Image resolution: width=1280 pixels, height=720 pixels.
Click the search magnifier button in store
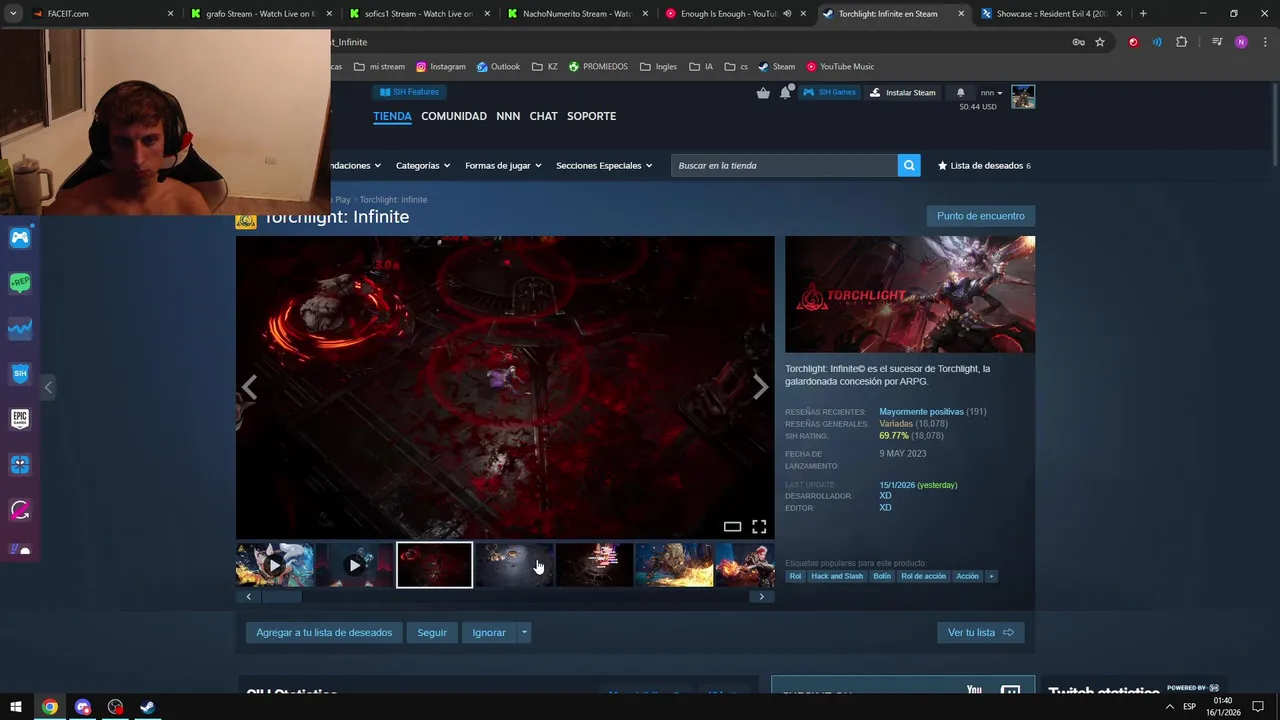[909, 165]
